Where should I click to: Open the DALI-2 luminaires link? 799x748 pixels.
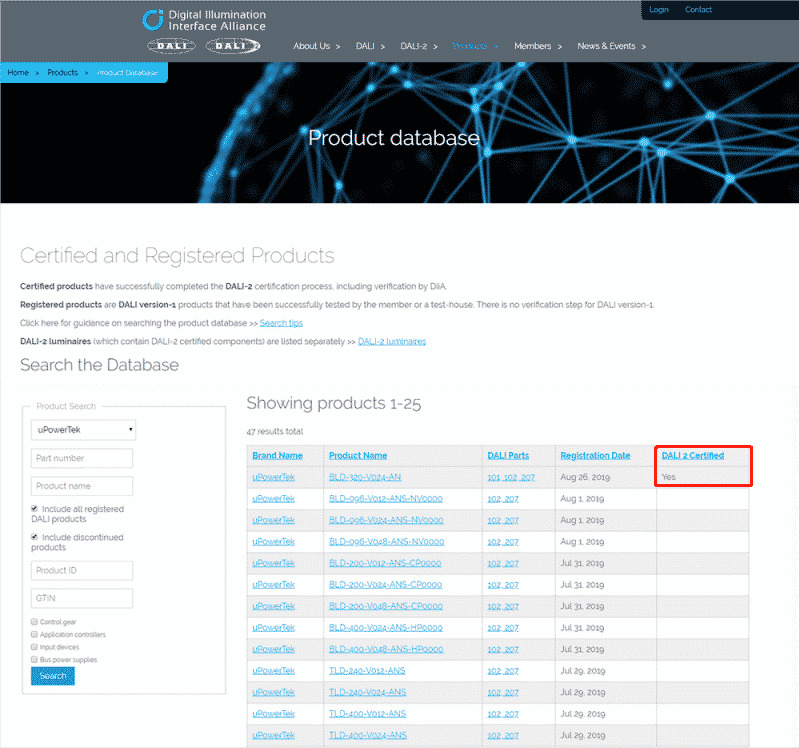[392, 341]
